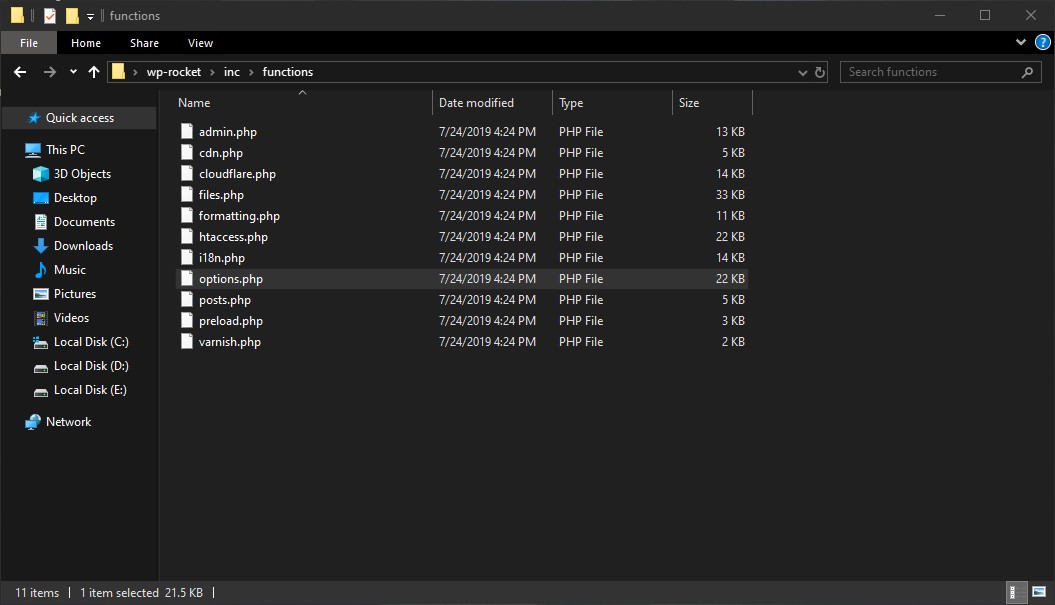This screenshot has height=605, width=1055.
Task: Sort by Date modified column header
Action: pos(476,103)
